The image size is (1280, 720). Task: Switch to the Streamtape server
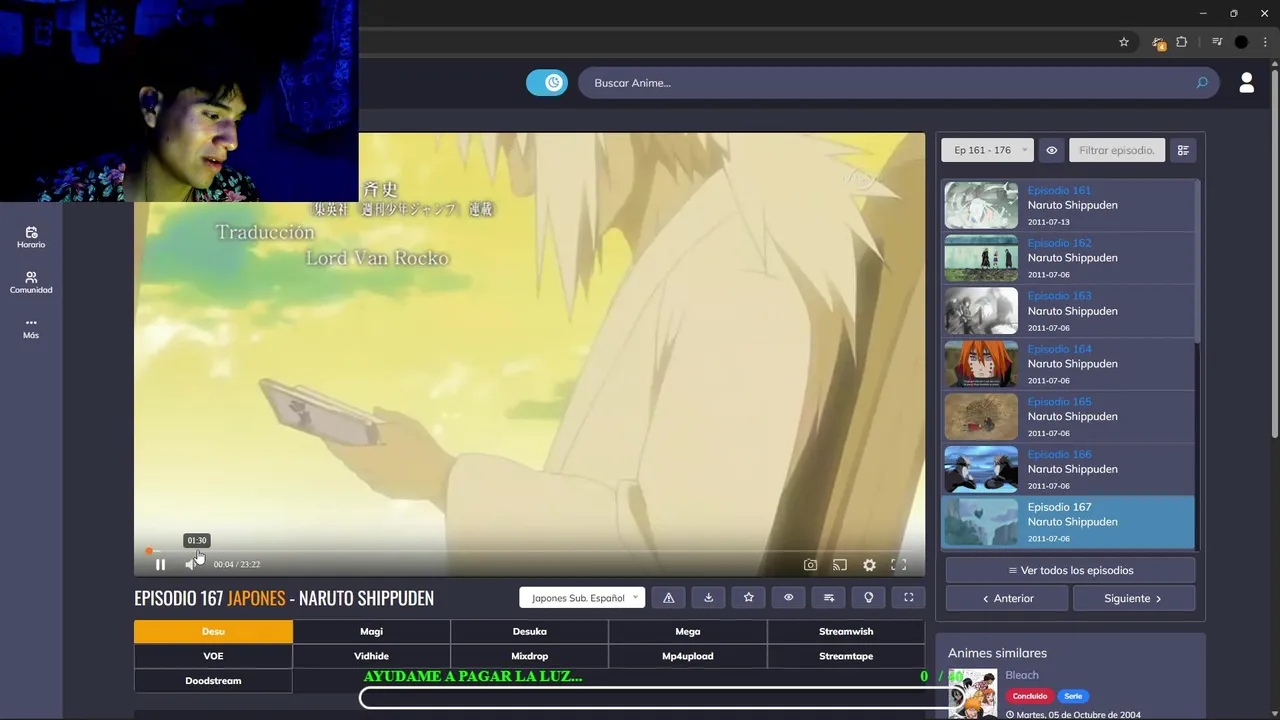(846, 656)
